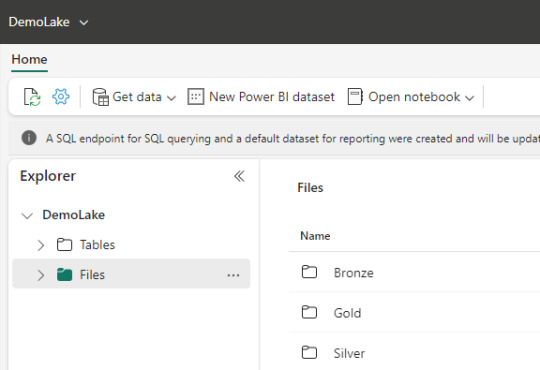Click the Bronze folder icon
540x370 pixels.
[x=309, y=272]
